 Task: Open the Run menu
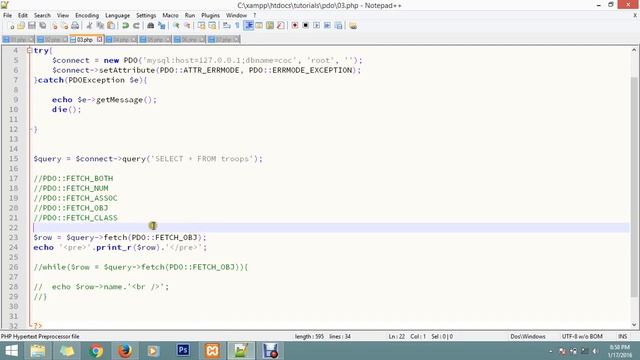[x=190, y=16]
